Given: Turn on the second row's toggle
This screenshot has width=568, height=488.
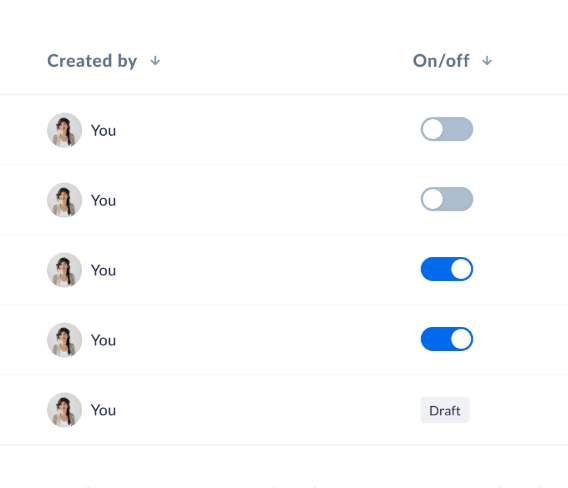Looking at the screenshot, I should pos(447,199).
